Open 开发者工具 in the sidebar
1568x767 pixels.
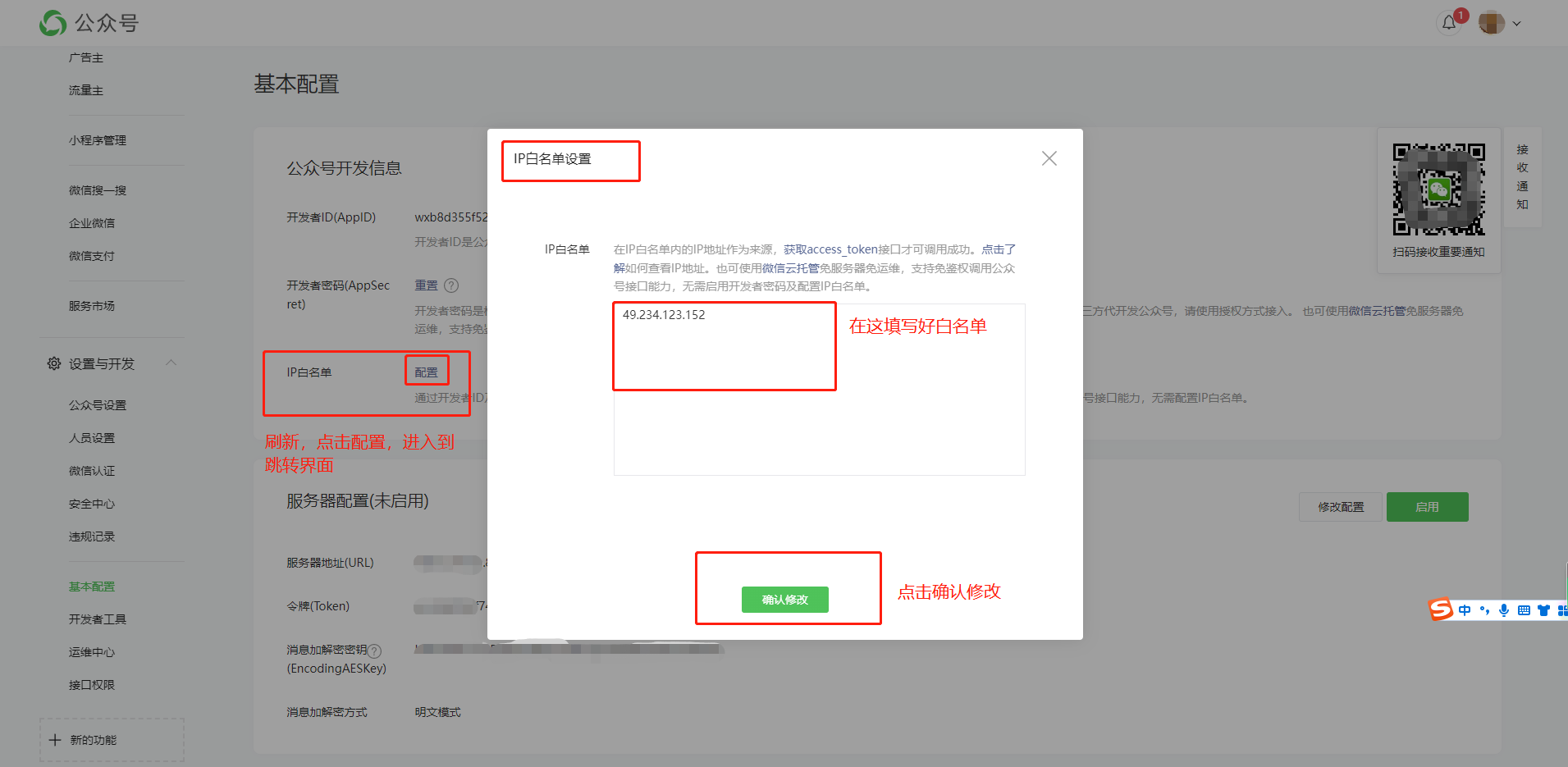click(97, 619)
